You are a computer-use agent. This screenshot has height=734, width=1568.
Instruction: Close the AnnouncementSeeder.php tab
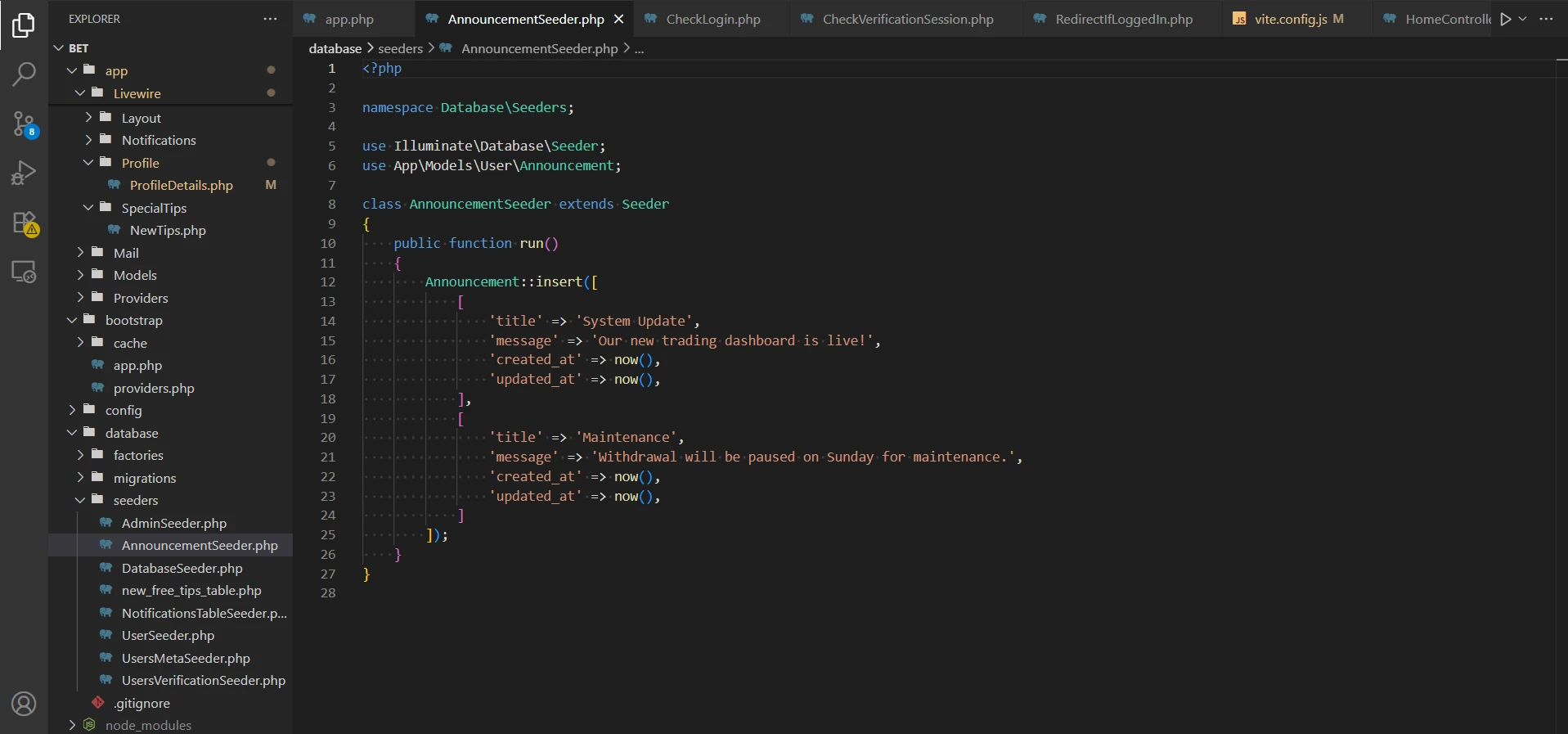[618, 19]
